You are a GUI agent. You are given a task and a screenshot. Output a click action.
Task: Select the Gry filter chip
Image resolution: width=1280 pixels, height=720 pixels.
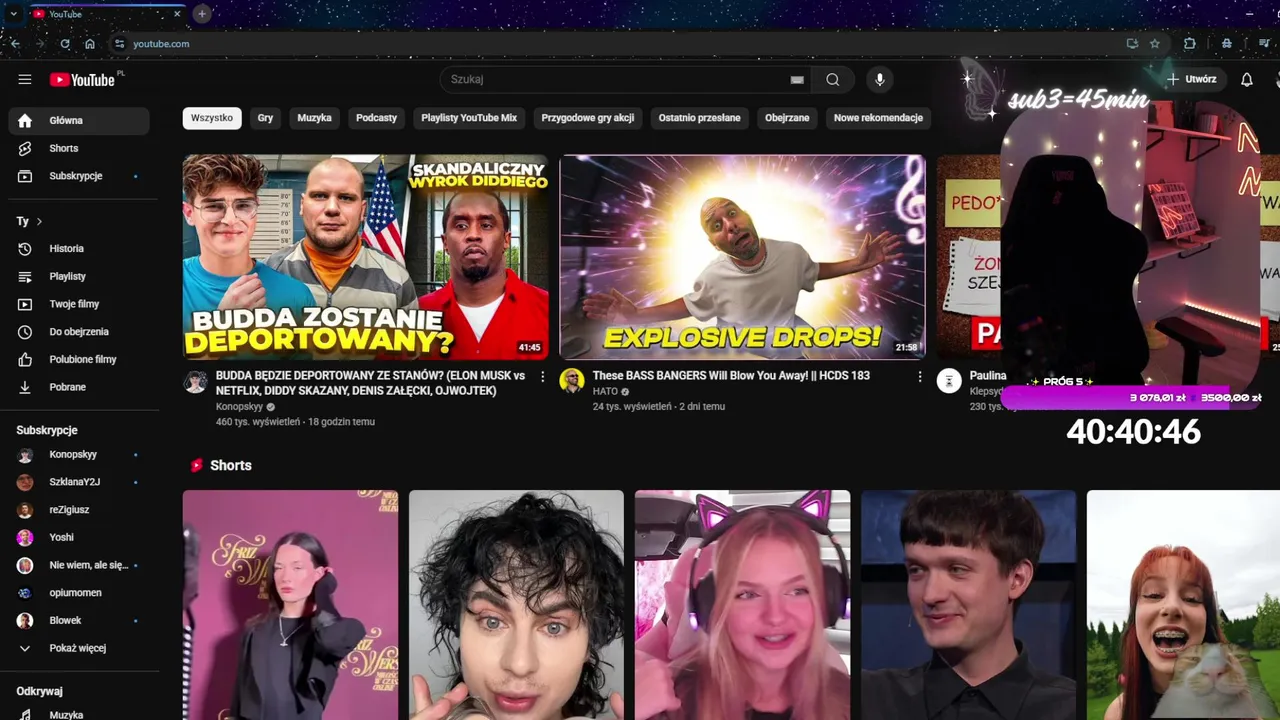tap(265, 118)
